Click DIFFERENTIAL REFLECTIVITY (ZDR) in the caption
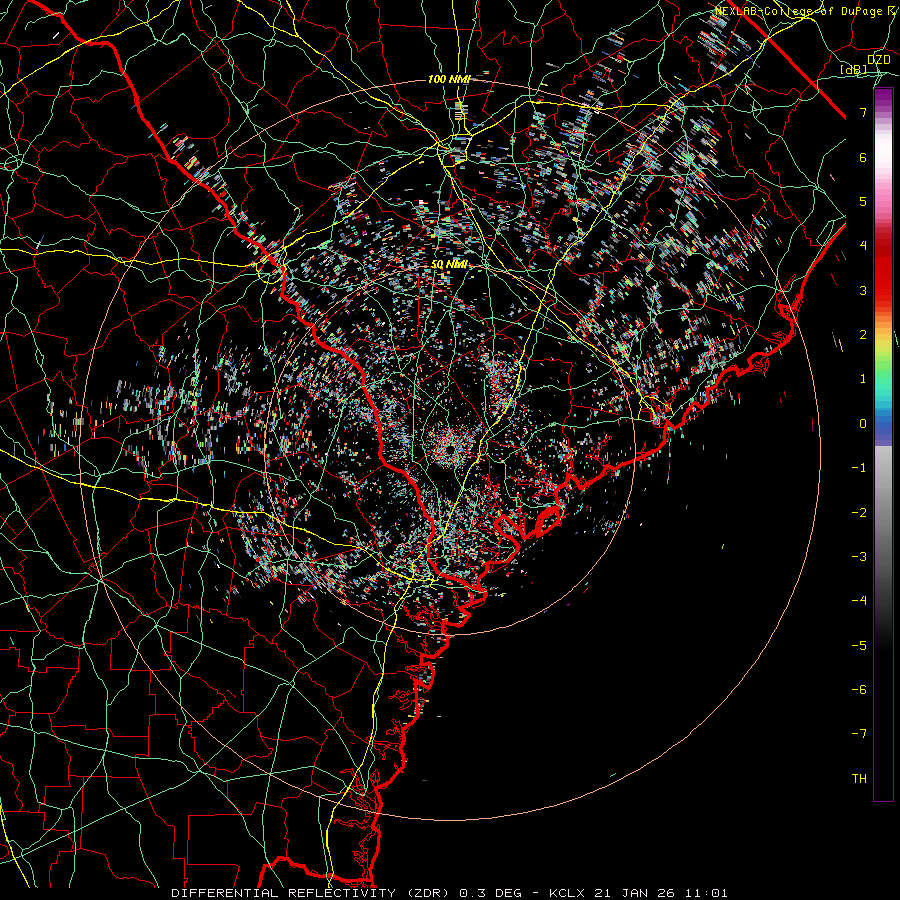Viewport: 900px width, 900px height. tap(312, 893)
